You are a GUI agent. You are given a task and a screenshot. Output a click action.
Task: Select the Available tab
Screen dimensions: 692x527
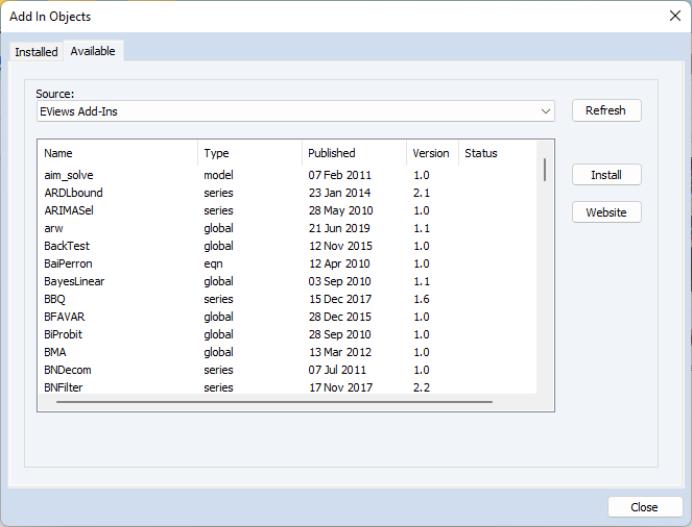point(93,51)
